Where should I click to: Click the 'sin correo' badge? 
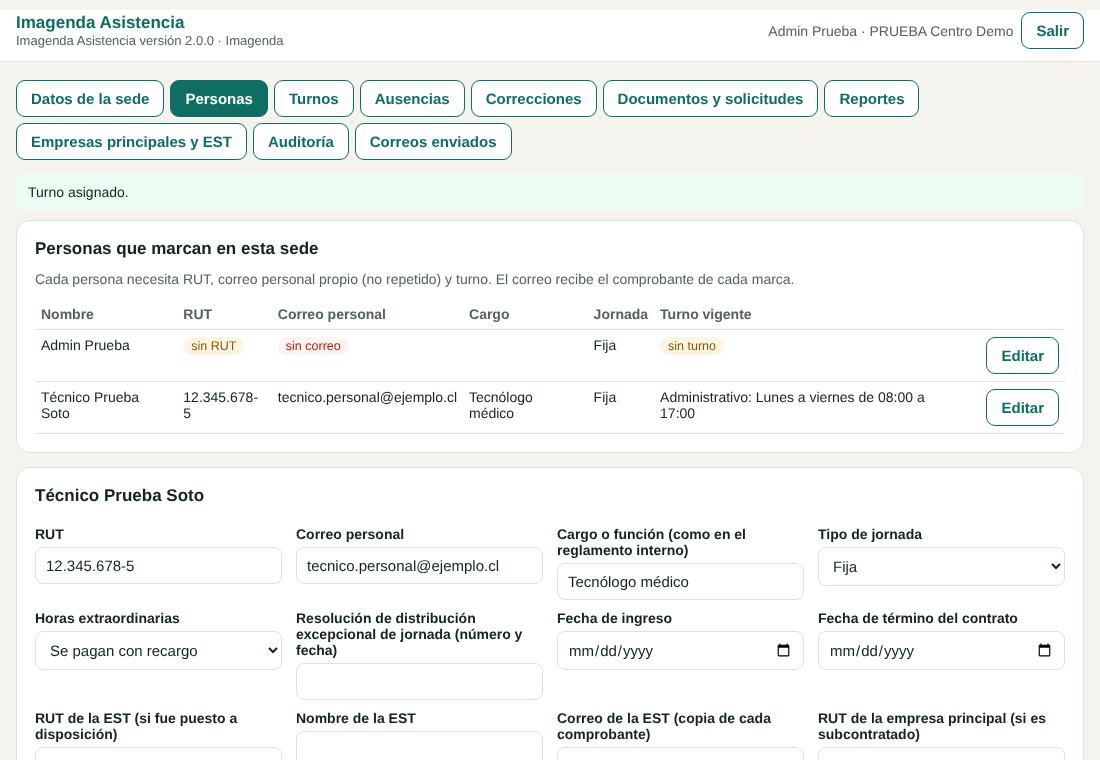coord(313,346)
